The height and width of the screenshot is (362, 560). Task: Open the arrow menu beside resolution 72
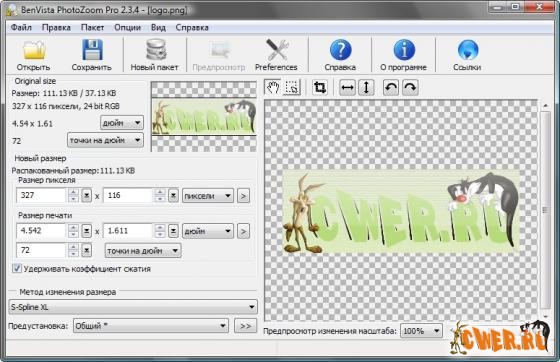[86, 250]
